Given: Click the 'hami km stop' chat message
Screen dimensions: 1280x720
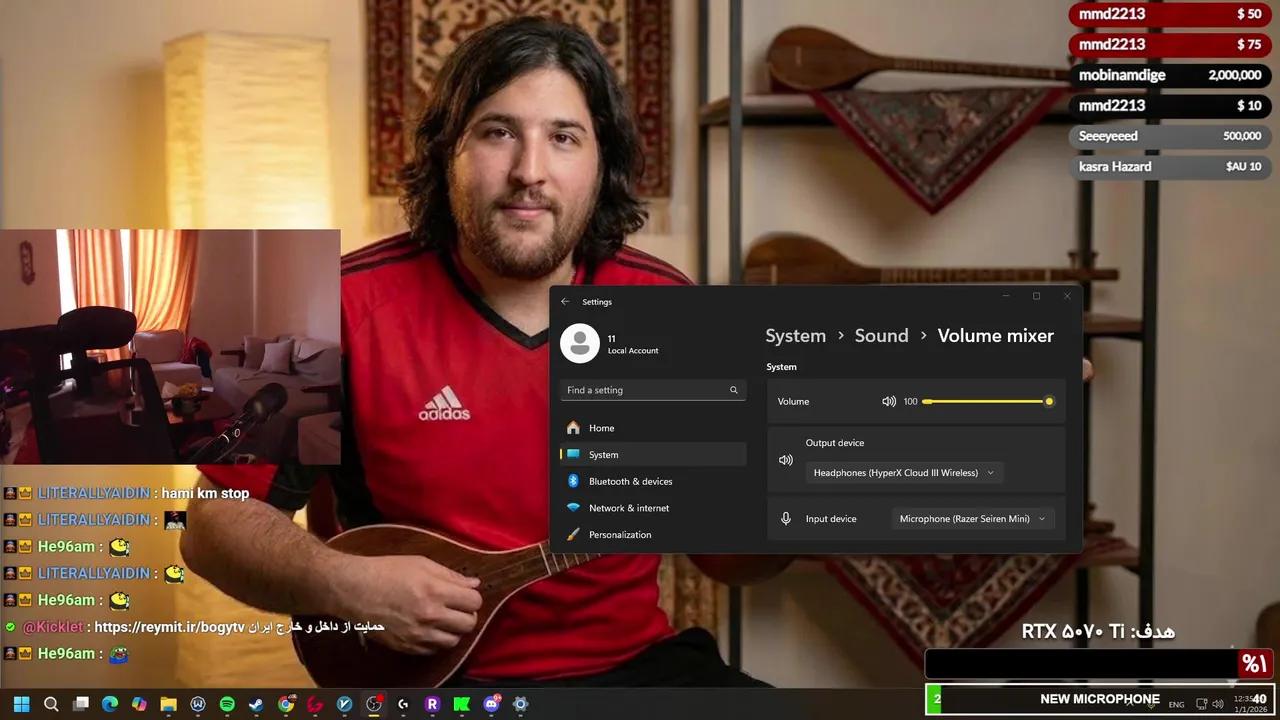Looking at the screenshot, I should (205, 493).
